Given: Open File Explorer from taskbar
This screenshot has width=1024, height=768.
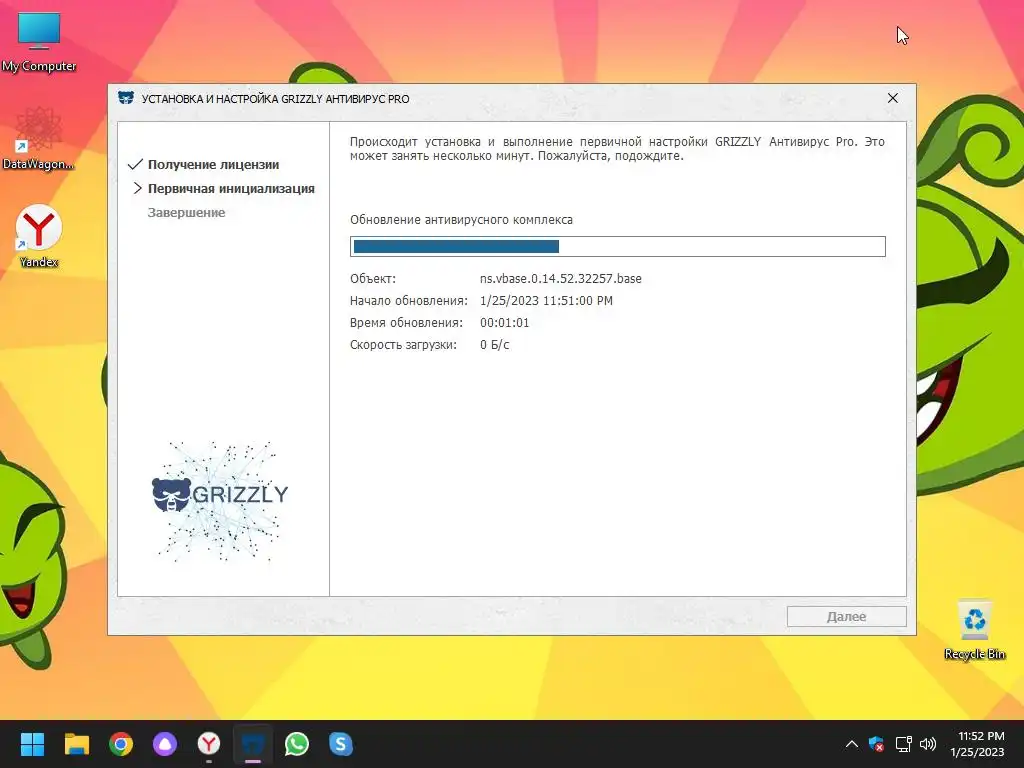Looking at the screenshot, I should click(76, 744).
